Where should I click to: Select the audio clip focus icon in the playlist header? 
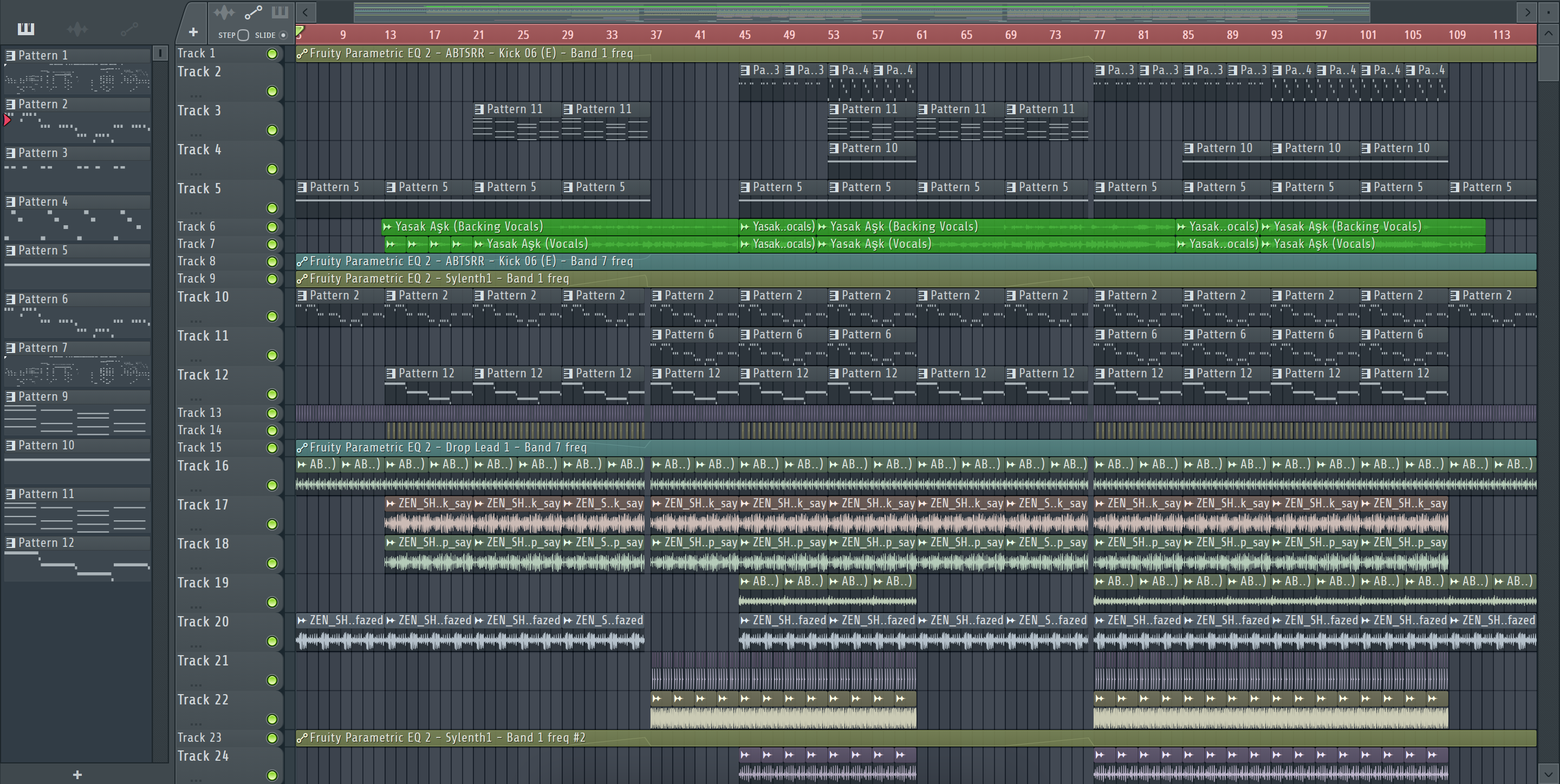224,12
